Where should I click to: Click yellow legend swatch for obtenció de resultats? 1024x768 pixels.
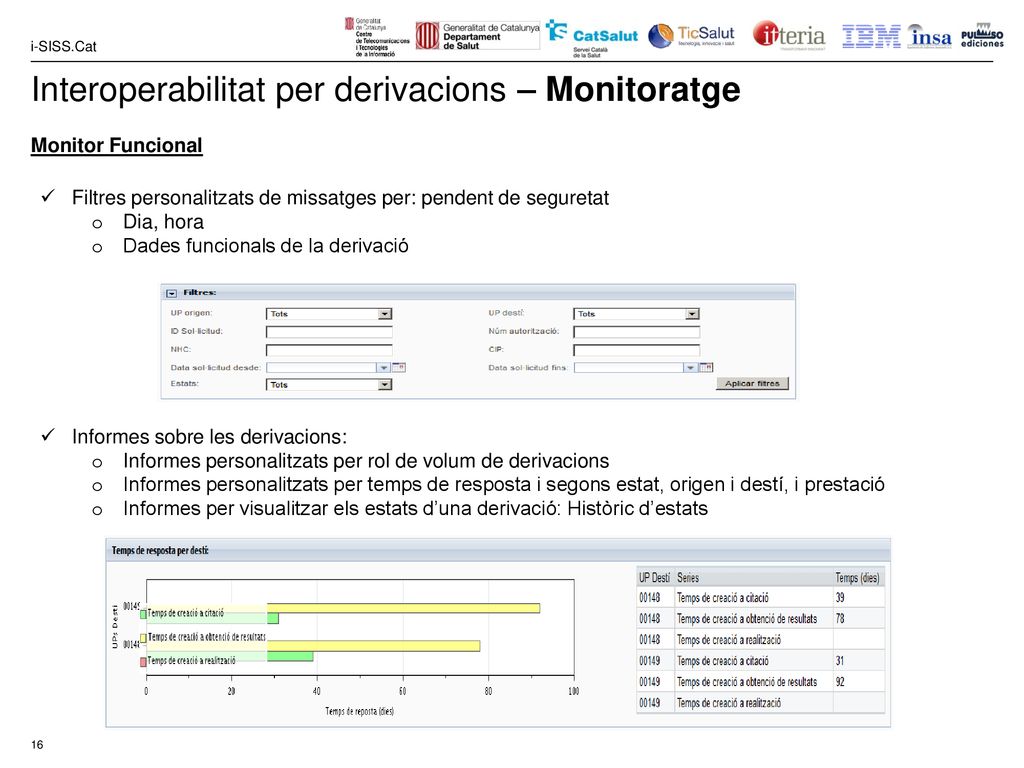(144, 638)
